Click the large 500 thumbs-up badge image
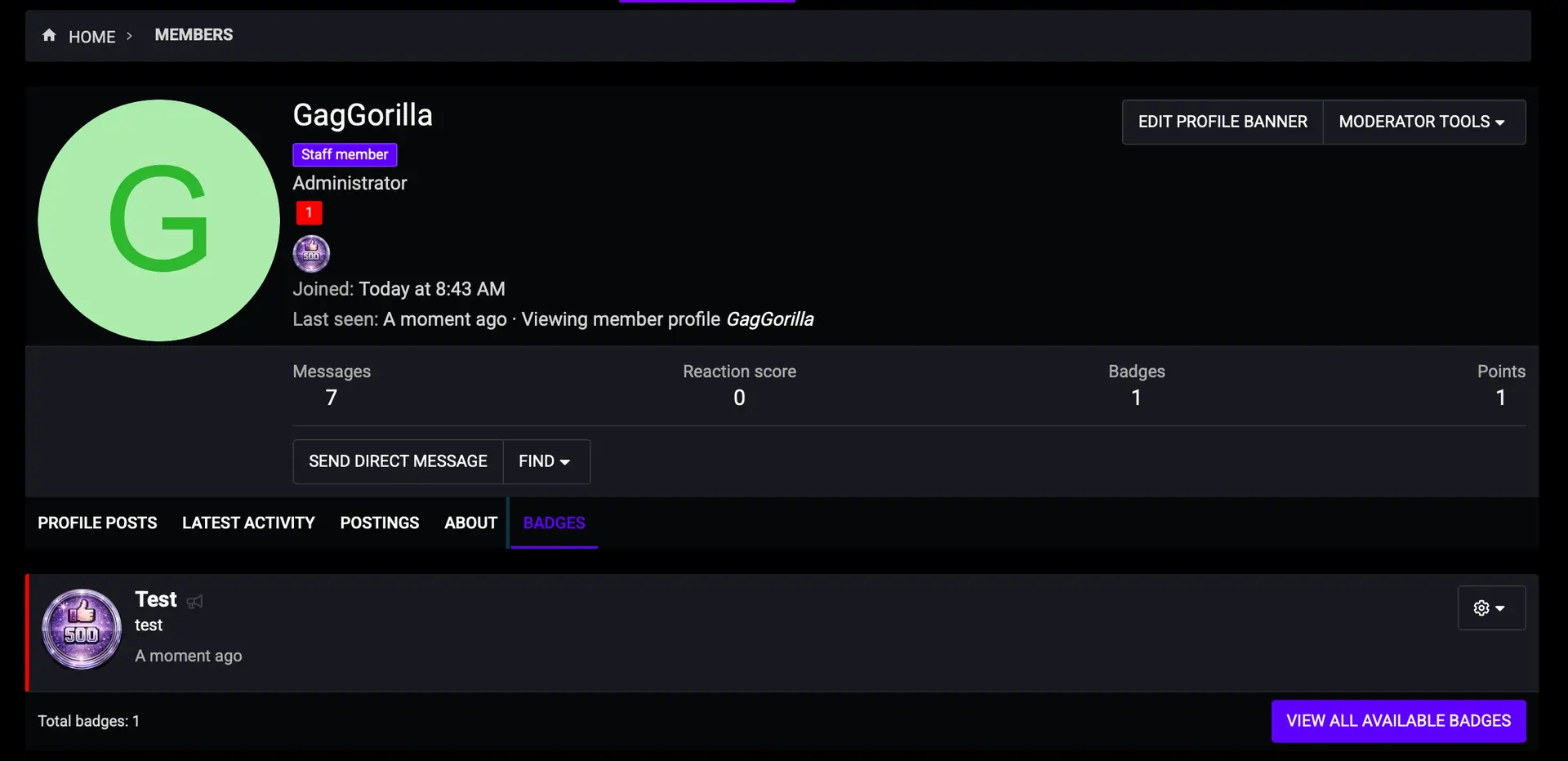Viewport: 1568px width, 761px height. click(x=82, y=630)
